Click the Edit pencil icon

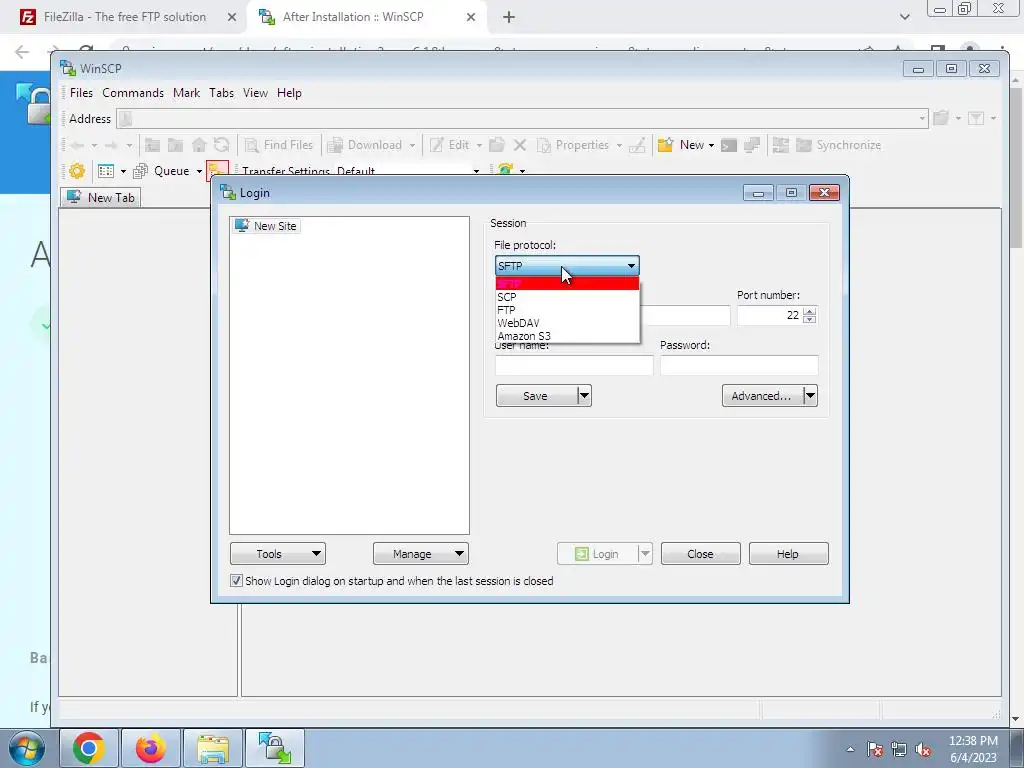(437, 145)
